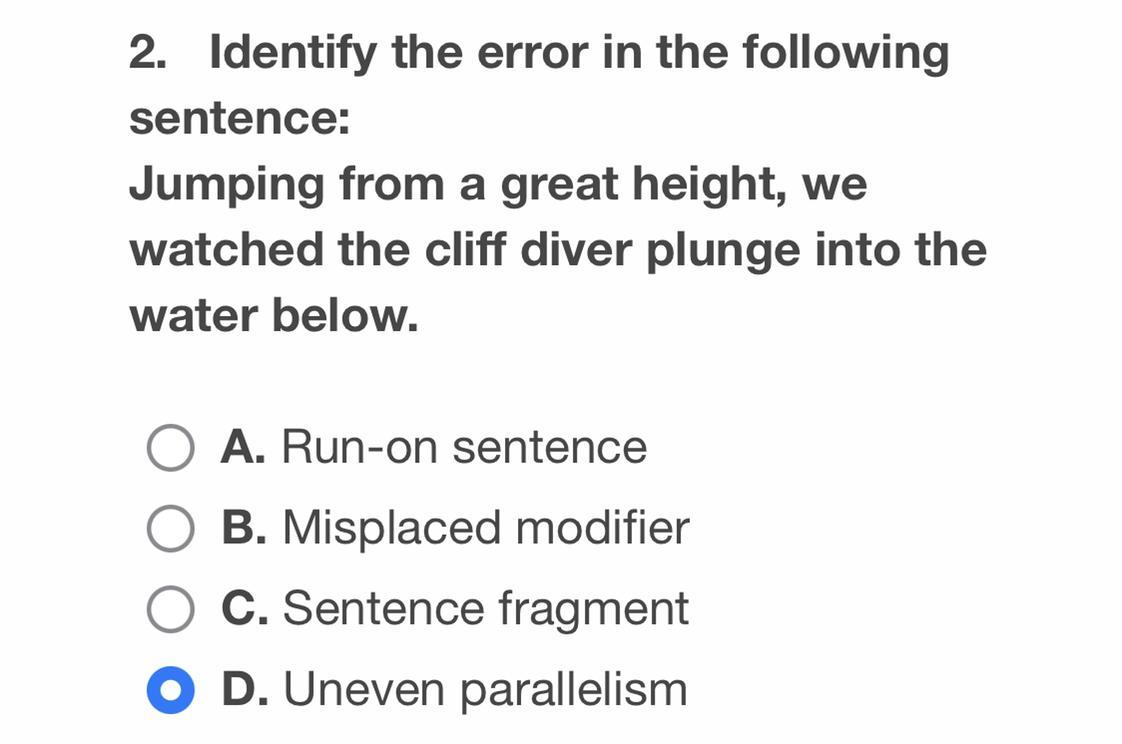Click the "Sentence fragment" answer text
The image size is (1122, 744).
486,609
